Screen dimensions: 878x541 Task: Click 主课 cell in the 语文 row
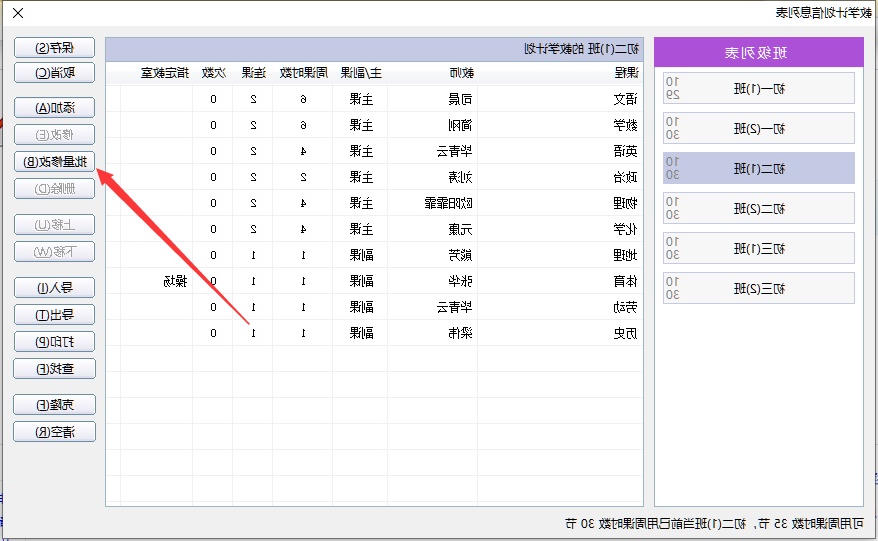tap(361, 99)
